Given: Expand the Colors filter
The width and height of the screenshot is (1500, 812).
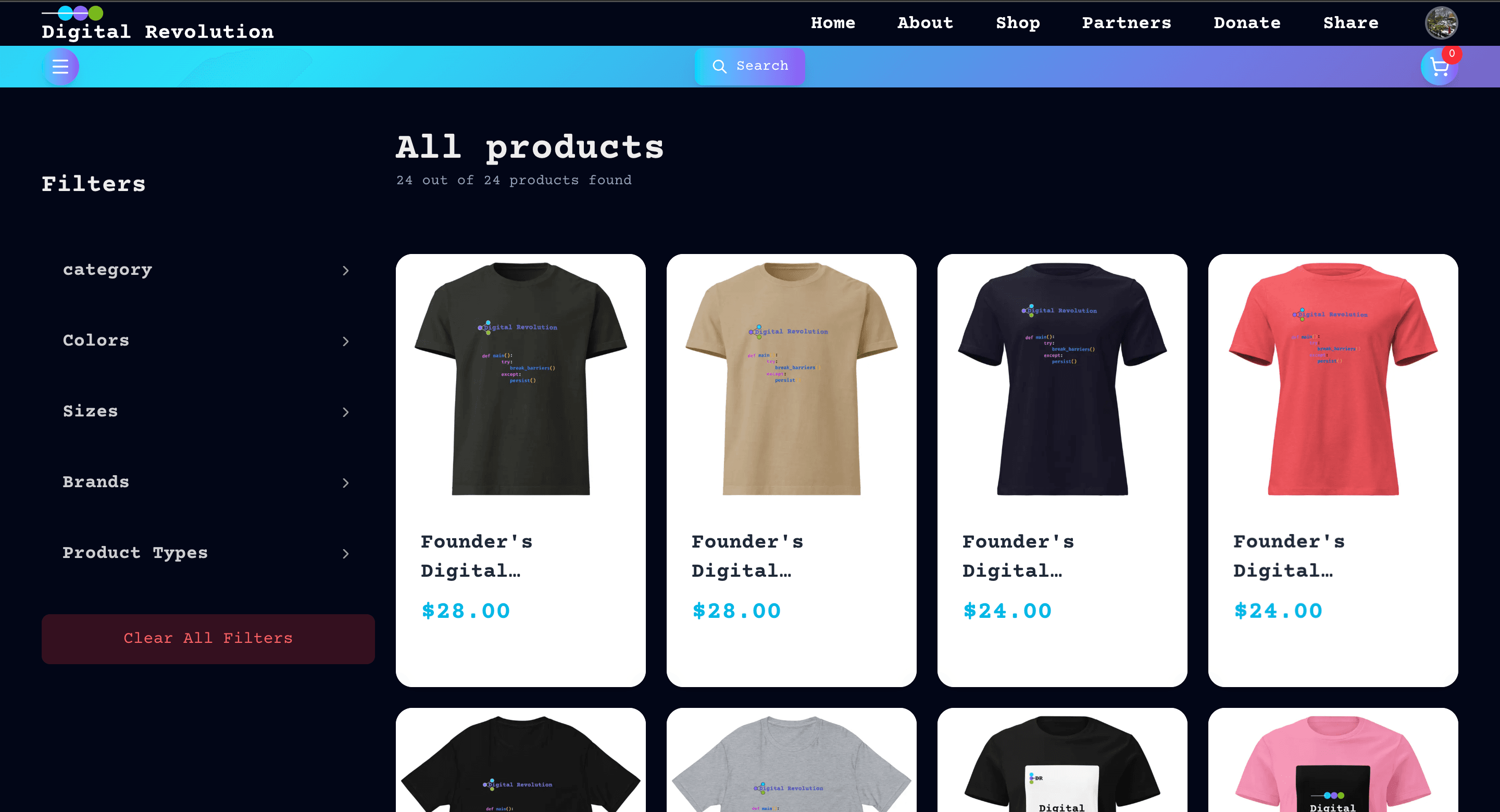Looking at the screenshot, I should click(208, 340).
